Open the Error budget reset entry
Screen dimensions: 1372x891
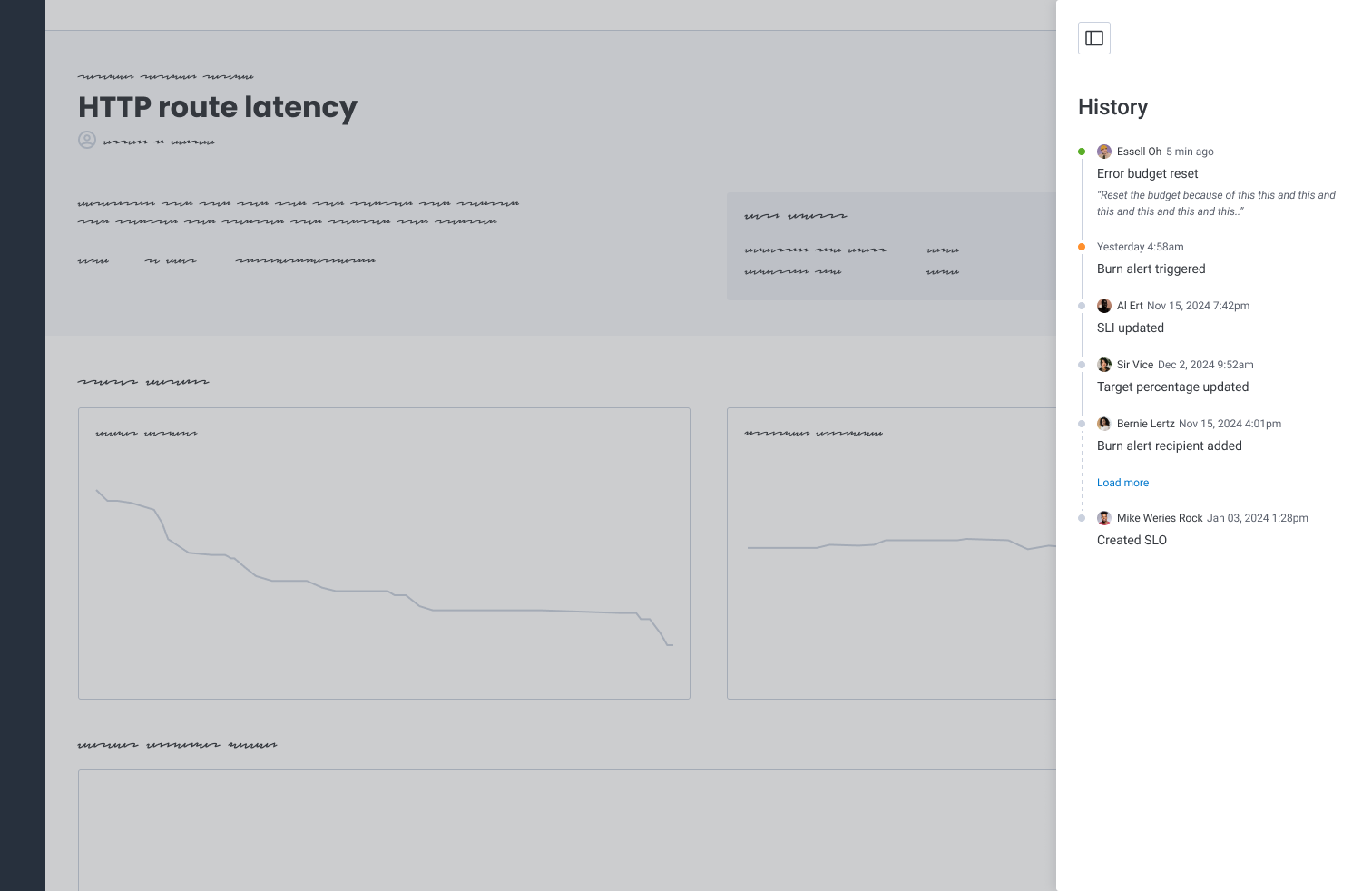coord(1147,173)
